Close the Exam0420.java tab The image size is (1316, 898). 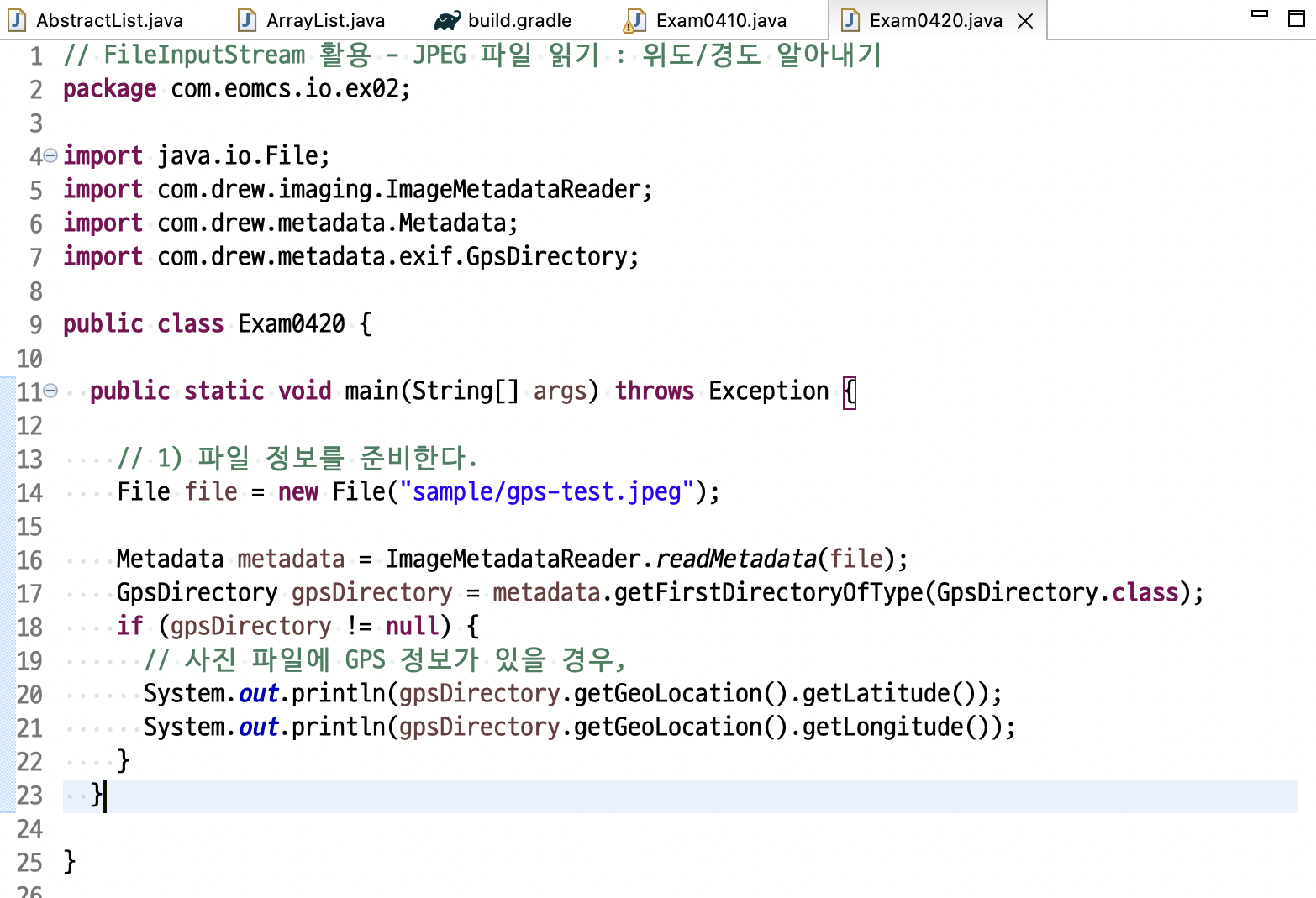[1025, 21]
